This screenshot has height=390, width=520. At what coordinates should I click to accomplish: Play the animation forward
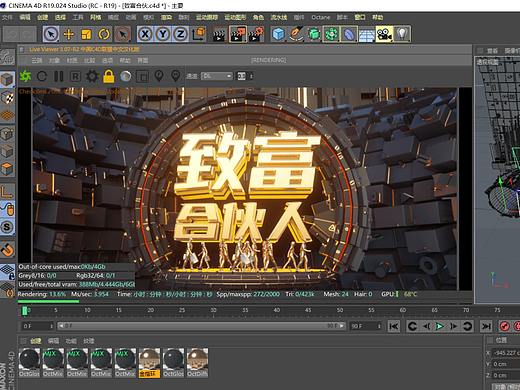(x=440, y=326)
